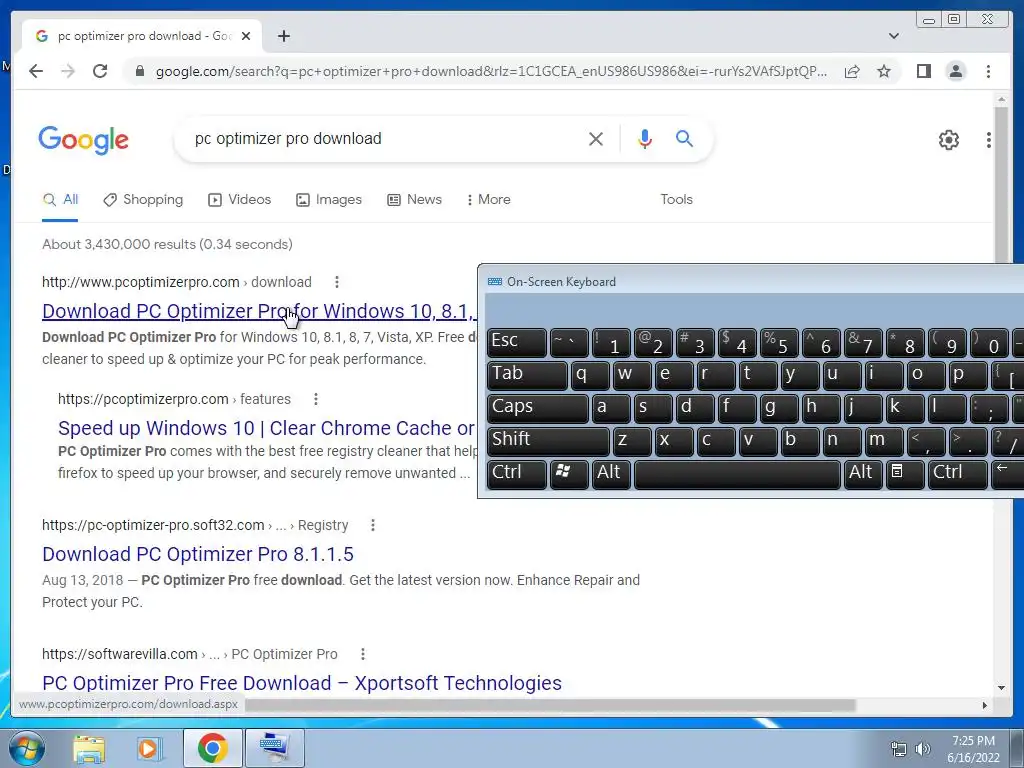Click the browser forward arrow
The image size is (1024, 768).
click(x=68, y=71)
